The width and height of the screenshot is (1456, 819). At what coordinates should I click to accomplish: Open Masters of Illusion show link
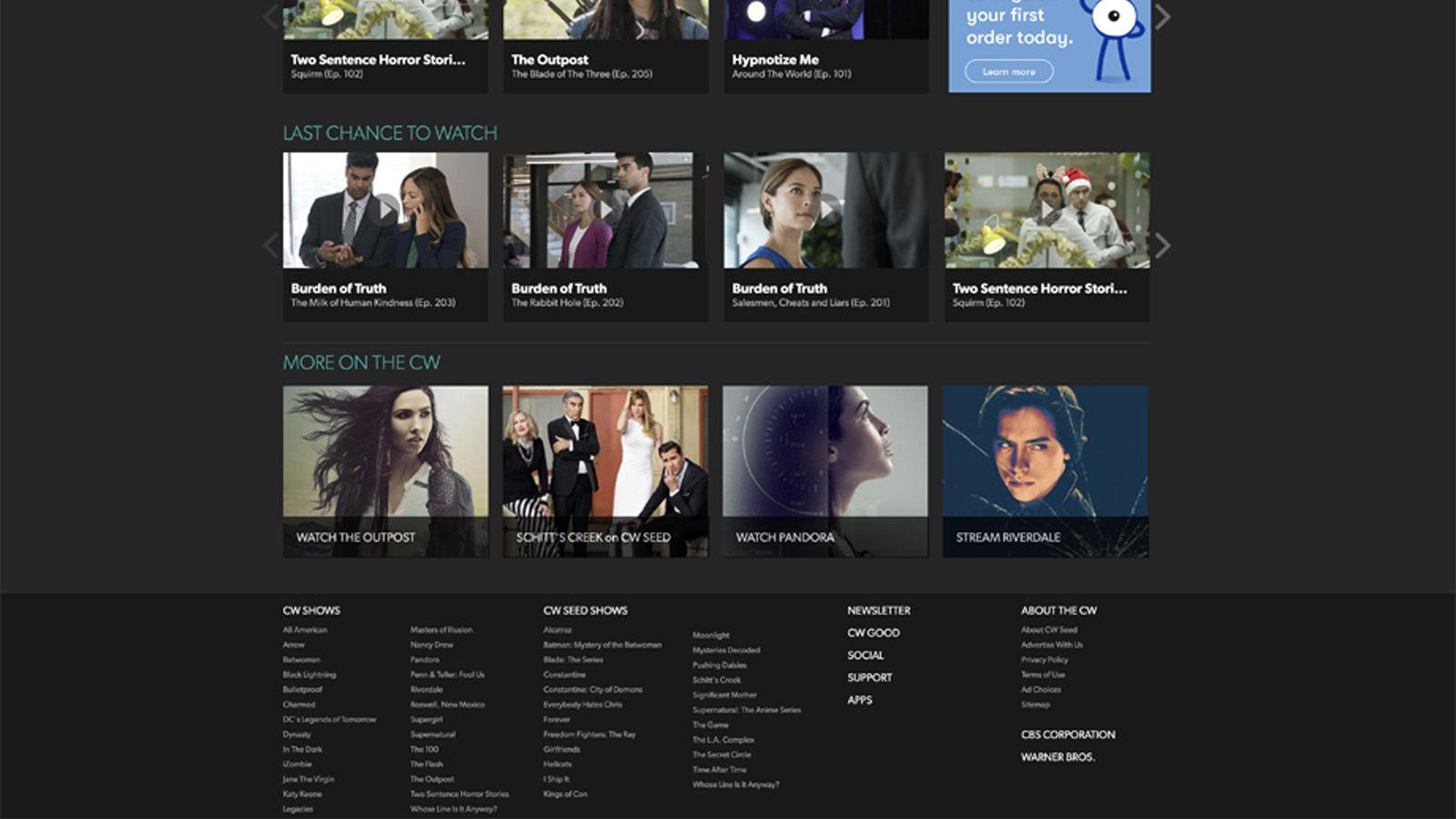[x=441, y=630]
